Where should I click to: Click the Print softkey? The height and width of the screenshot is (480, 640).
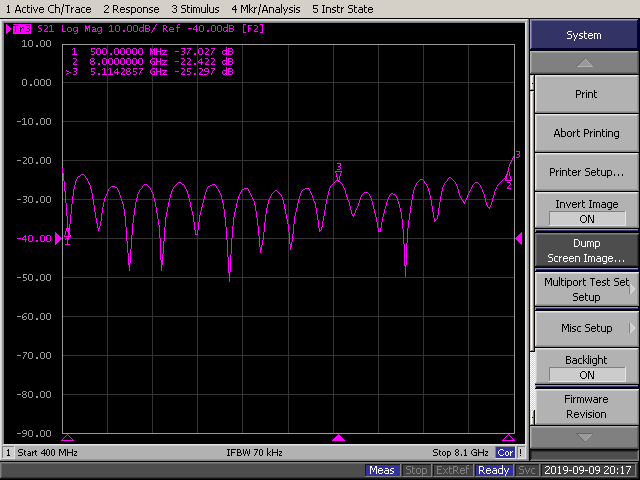pos(586,94)
